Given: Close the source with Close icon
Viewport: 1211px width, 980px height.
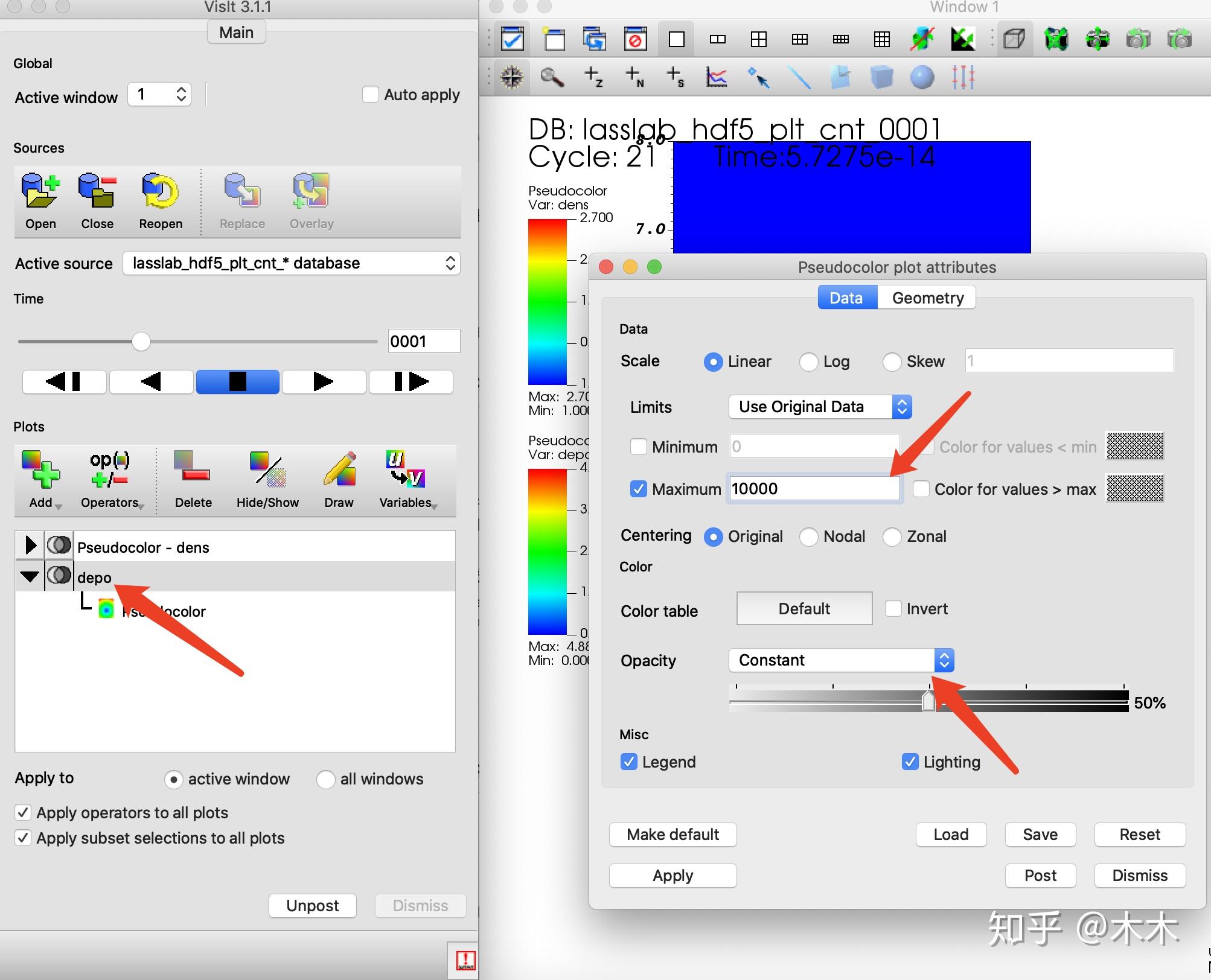Looking at the screenshot, I should tap(97, 202).
